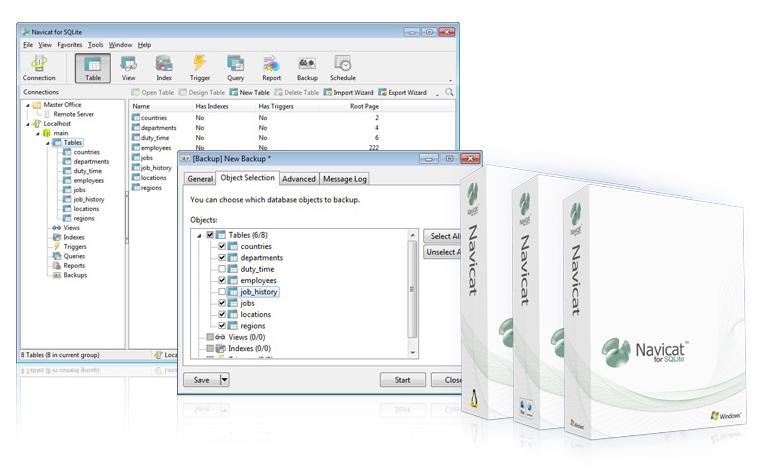Screen dimensions: 773x475
Task: Open the View toolbar icon
Action: (x=129, y=68)
